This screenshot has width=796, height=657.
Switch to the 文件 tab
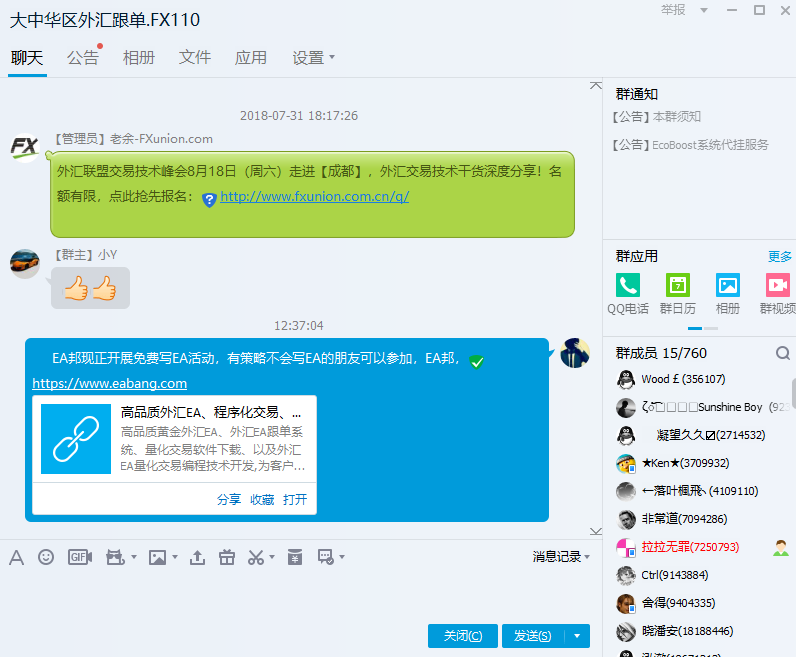click(x=194, y=57)
